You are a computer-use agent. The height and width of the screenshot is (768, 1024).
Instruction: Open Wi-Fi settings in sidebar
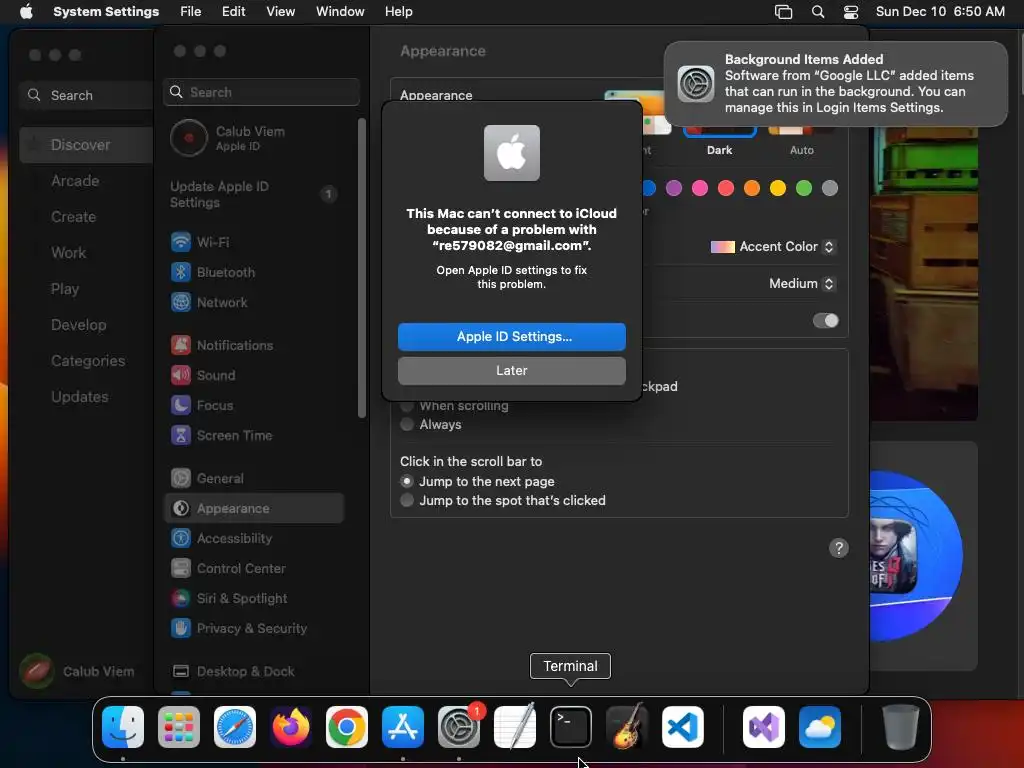point(255,242)
